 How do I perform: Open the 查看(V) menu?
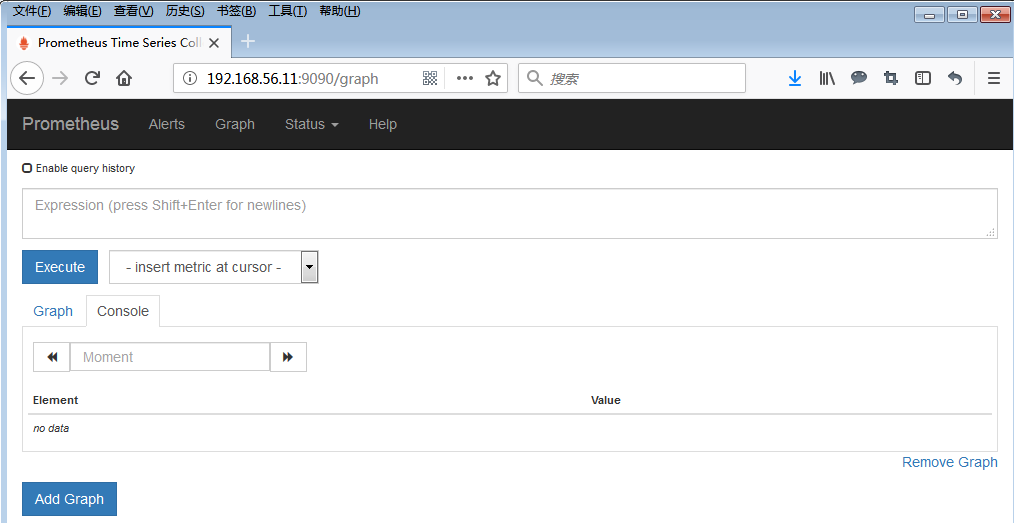pyautogui.click(x=134, y=11)
